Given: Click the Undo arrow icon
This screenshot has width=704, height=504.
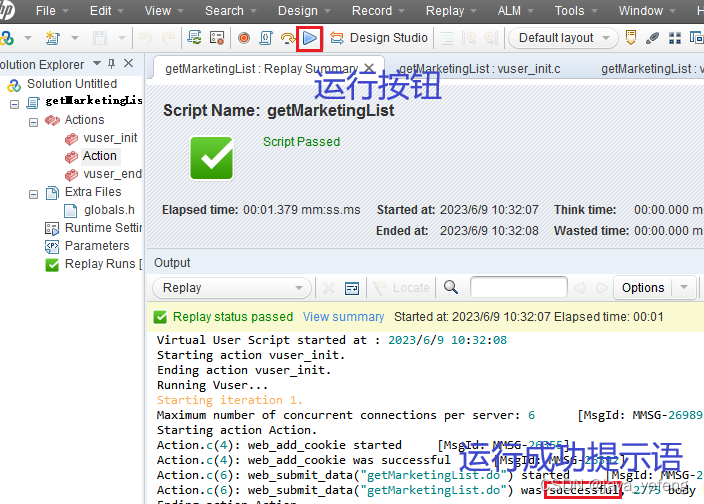Looking at the screenshot, I should [145, 38].
